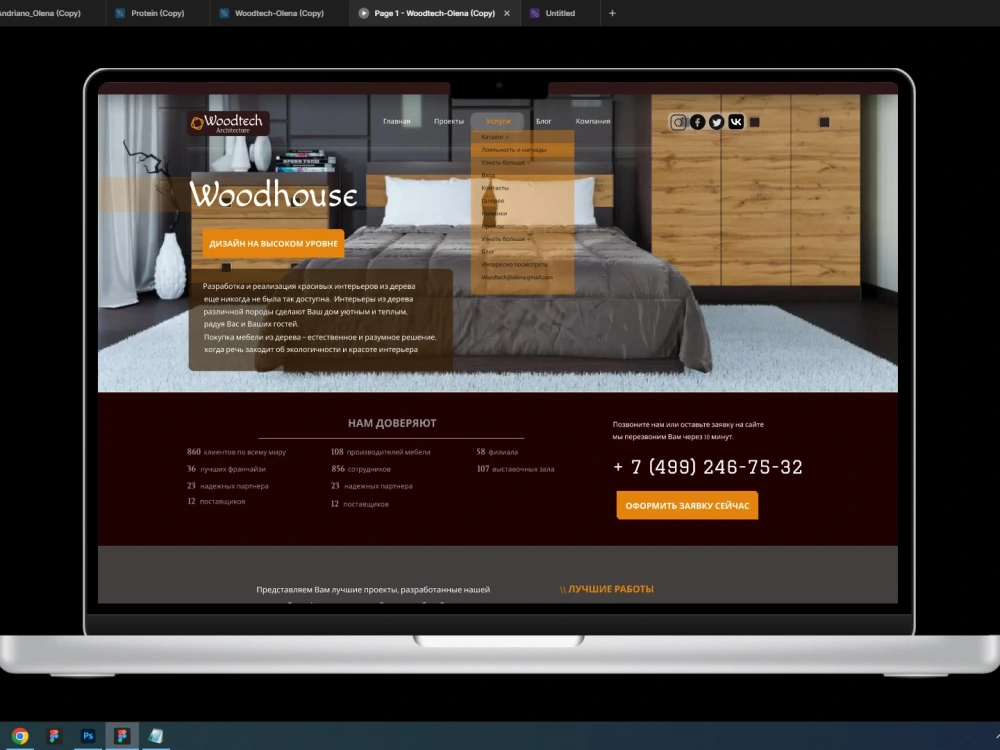Open the VK social icon
Screen dimensions: 1000x750
(736, 122)
